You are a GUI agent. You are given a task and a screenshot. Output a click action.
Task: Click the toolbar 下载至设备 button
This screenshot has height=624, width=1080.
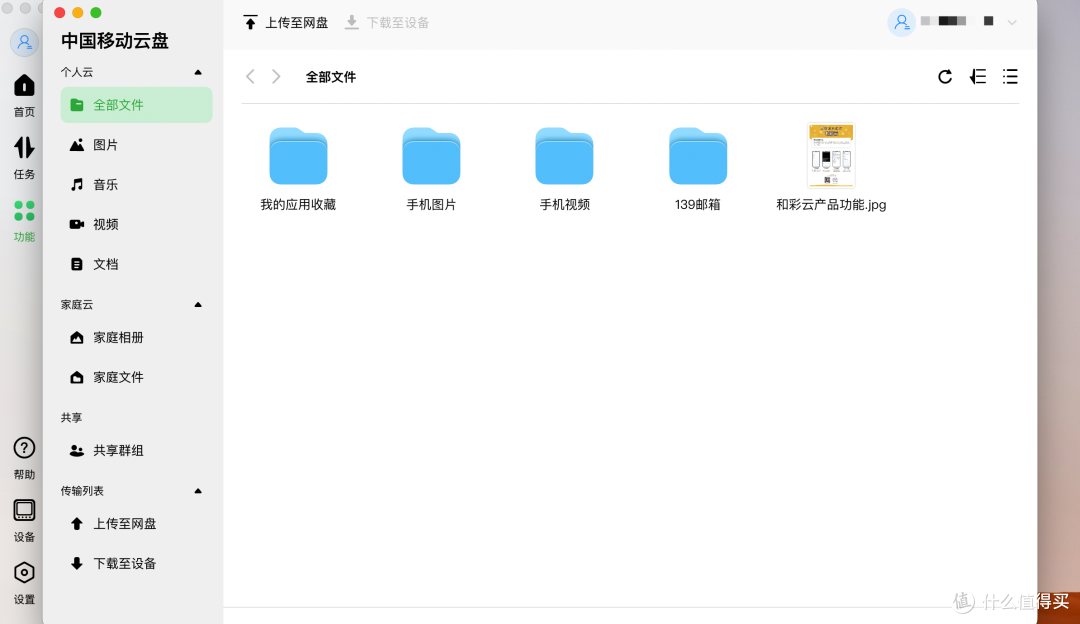387,23
